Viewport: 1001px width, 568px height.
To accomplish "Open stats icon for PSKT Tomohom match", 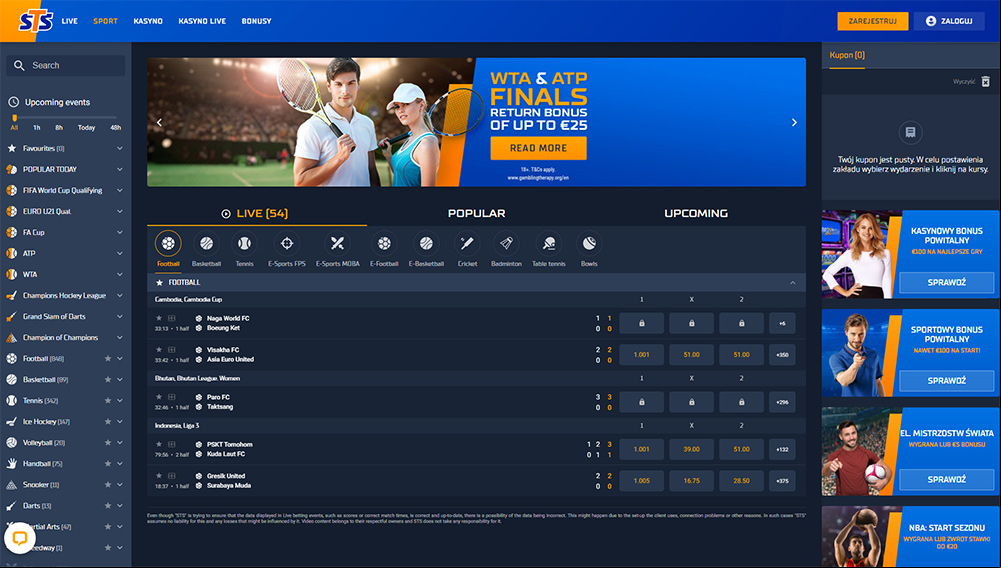I will [172, 444].
